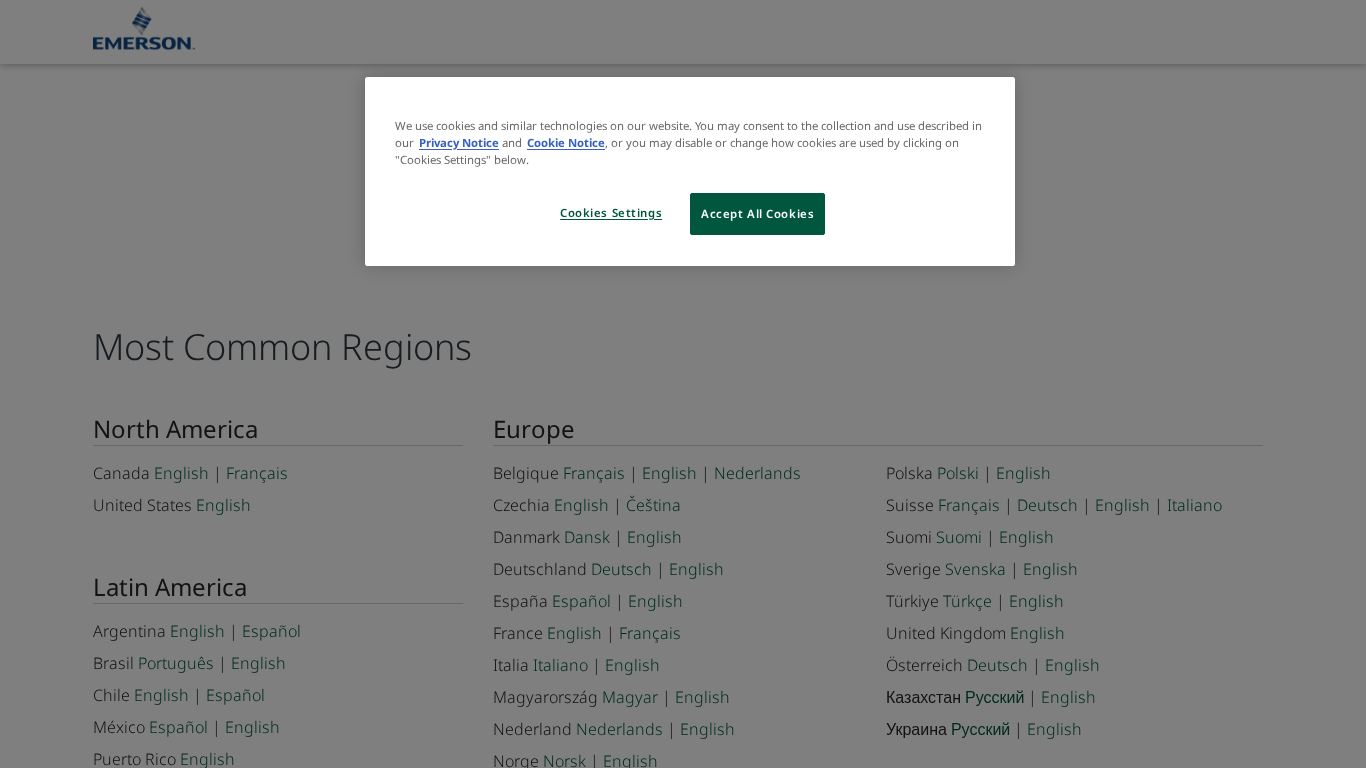Select Türkiye Türkçe
This screenshot has height=768, width=1366.
(967, 601)
